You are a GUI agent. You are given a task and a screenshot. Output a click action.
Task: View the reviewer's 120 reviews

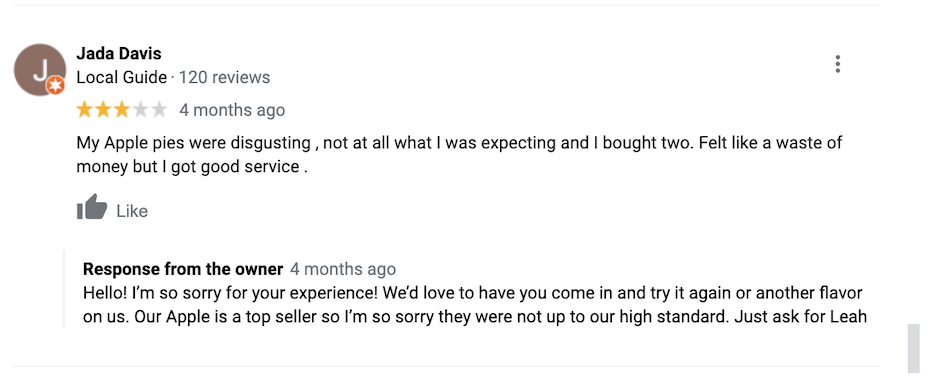pos(224,78)
